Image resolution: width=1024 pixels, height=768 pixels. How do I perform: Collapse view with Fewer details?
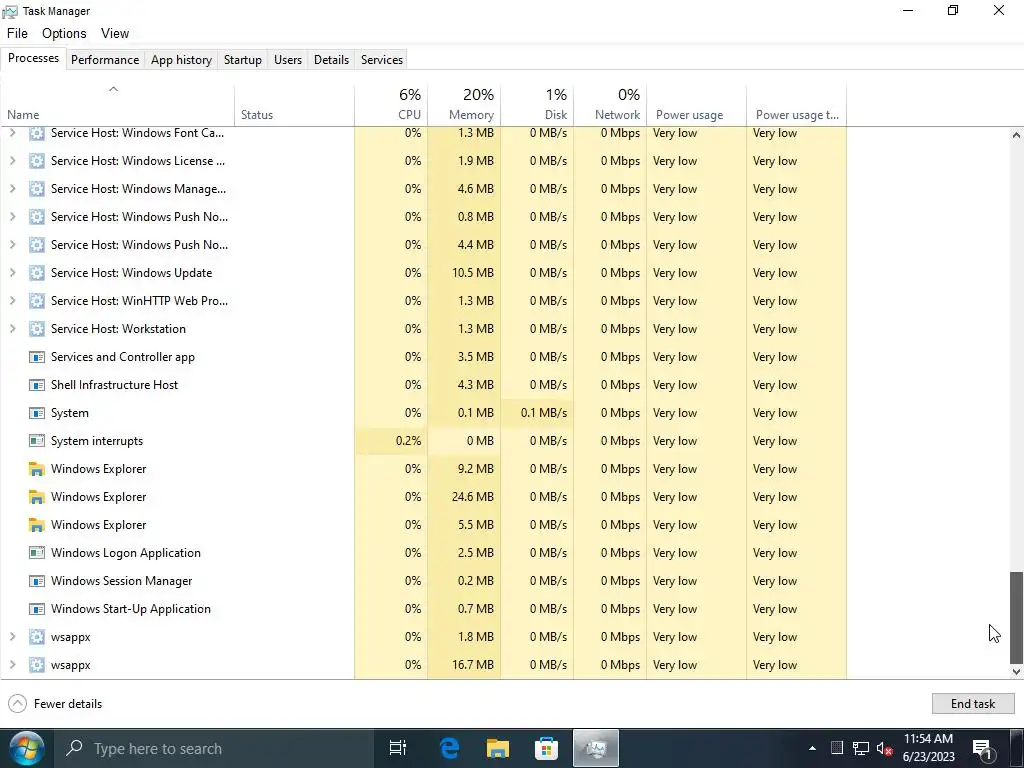(x=55, y=703)
